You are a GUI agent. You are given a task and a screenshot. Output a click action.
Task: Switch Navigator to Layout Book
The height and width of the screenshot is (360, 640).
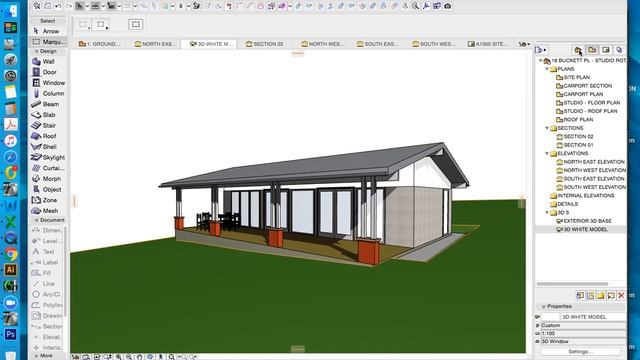(606, 50)
